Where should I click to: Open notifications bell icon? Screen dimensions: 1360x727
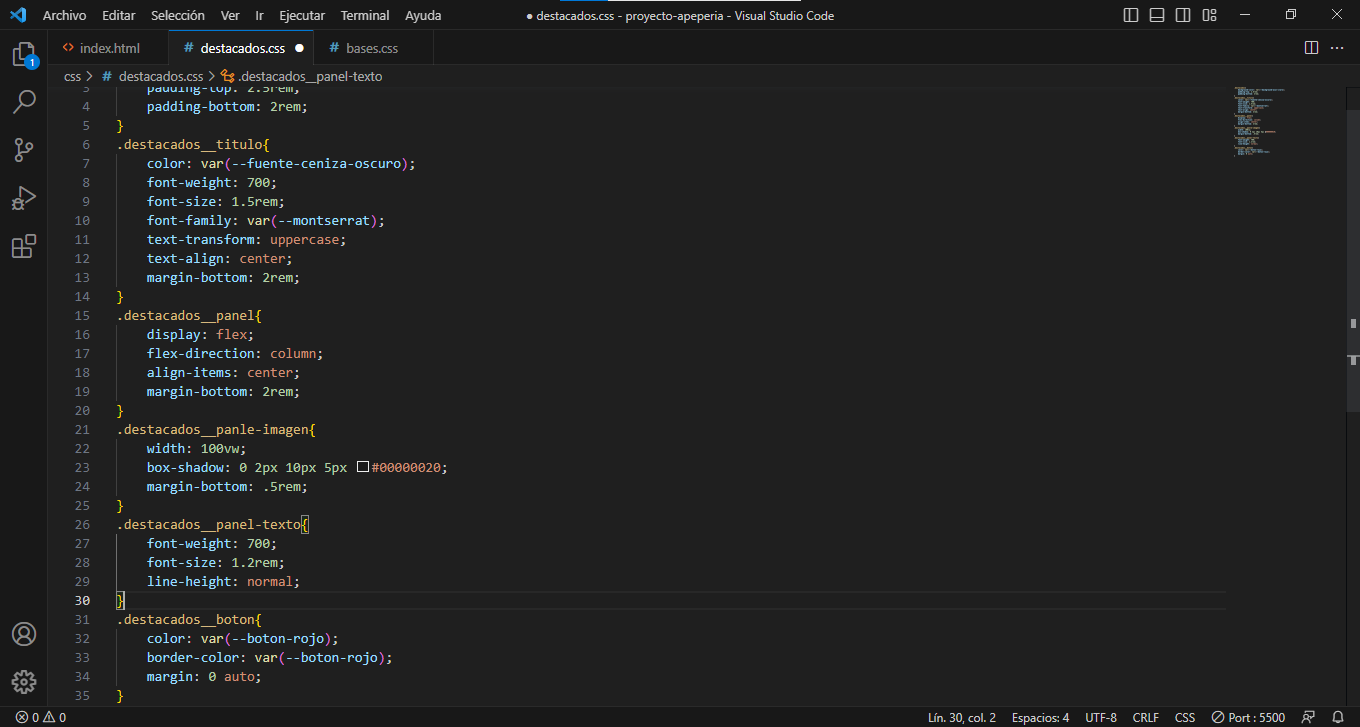pos(1338,717)
